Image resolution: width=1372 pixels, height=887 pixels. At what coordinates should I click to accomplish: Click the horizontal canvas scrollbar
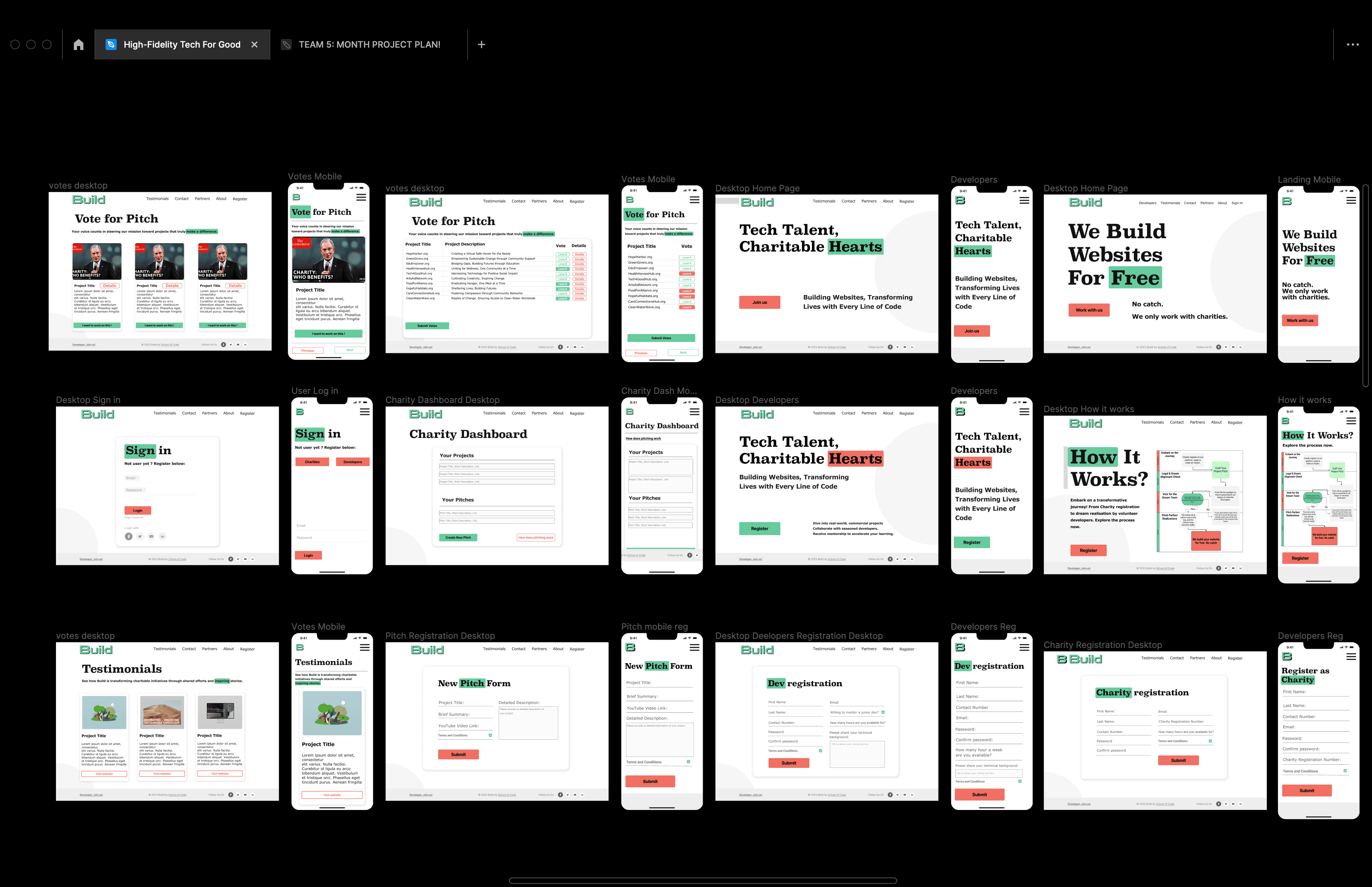pyautogui.click(x=702, y=880)
